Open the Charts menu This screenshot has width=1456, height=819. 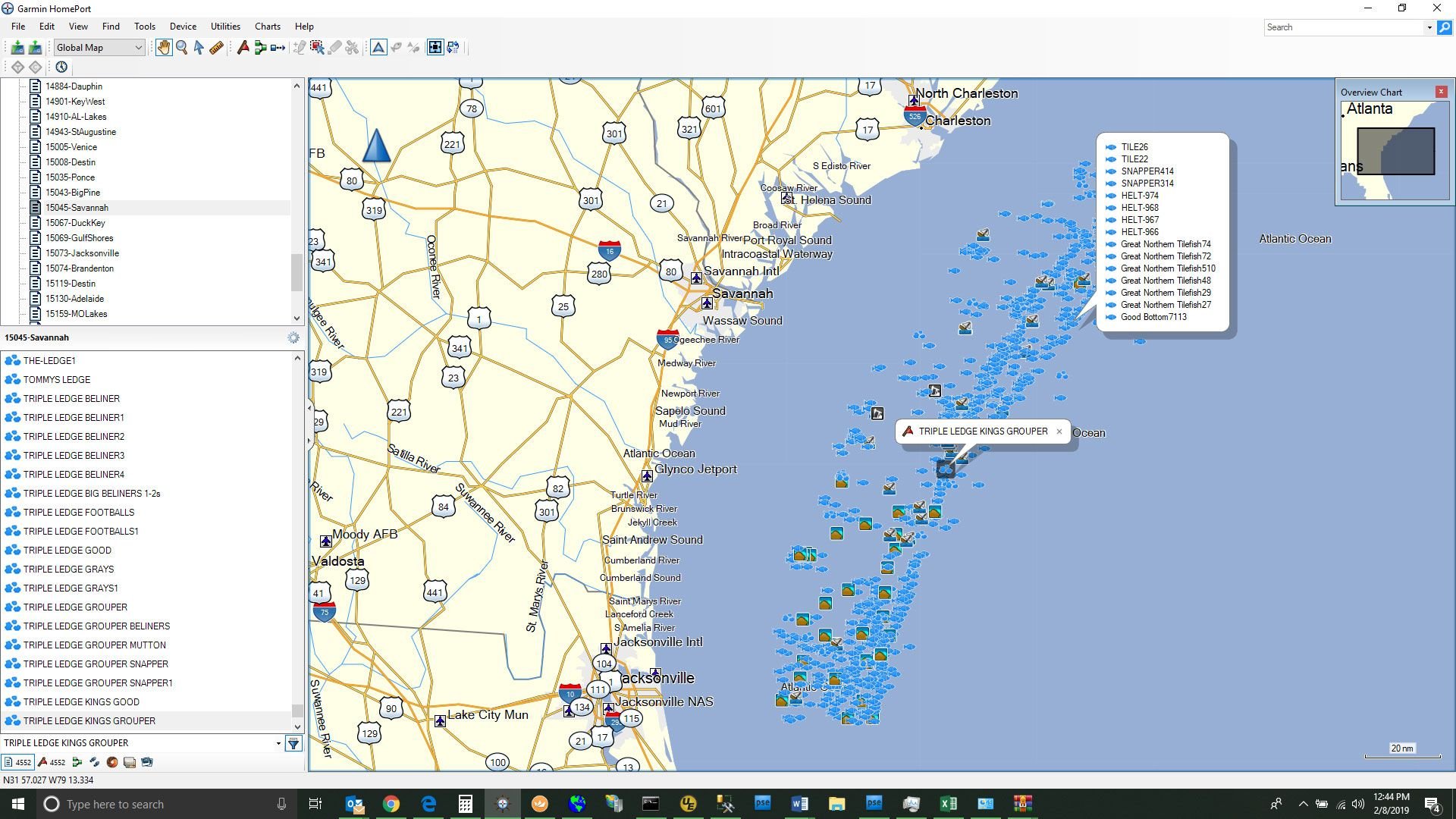268,27
